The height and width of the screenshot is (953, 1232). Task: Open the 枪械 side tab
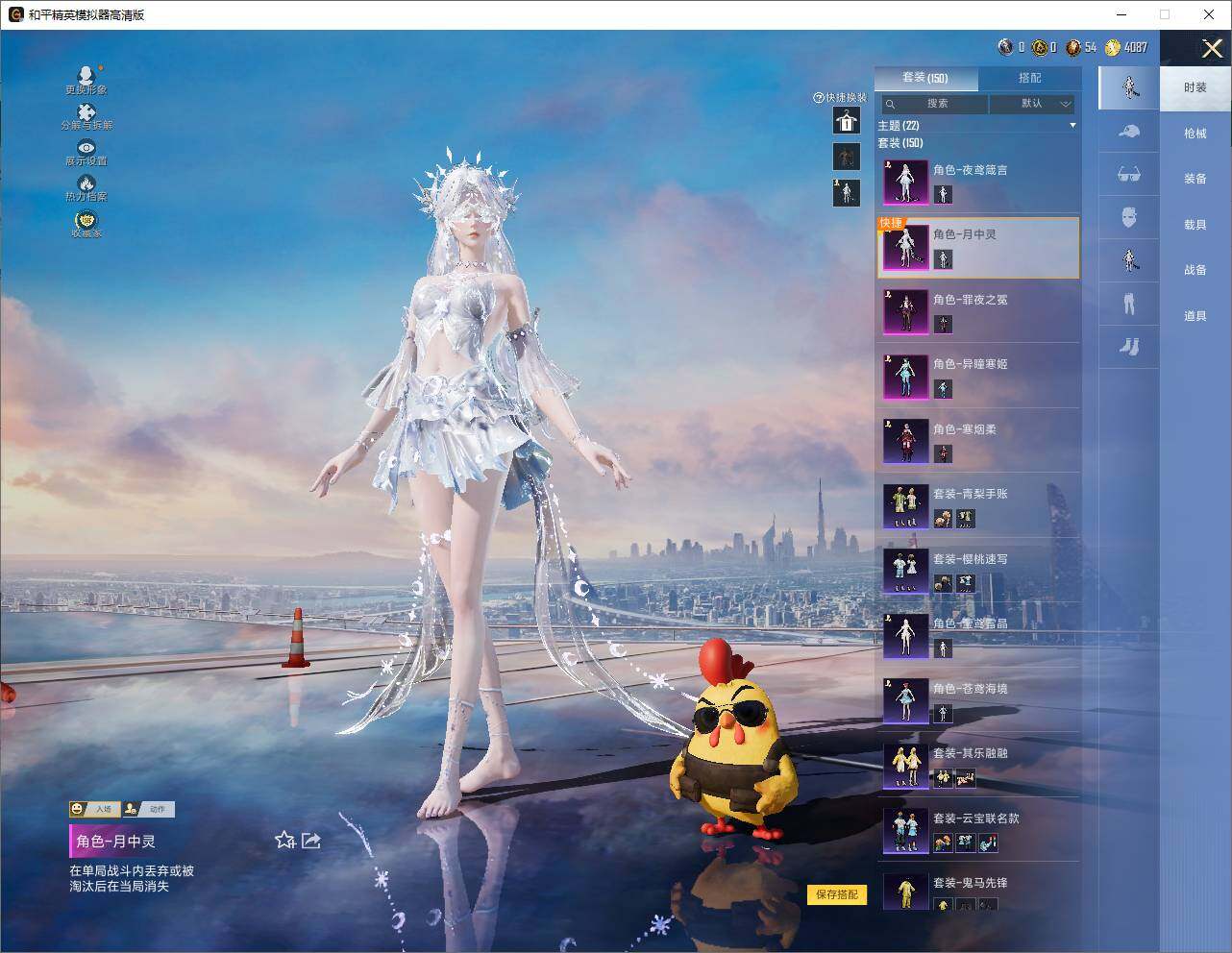pos(1195,134)
